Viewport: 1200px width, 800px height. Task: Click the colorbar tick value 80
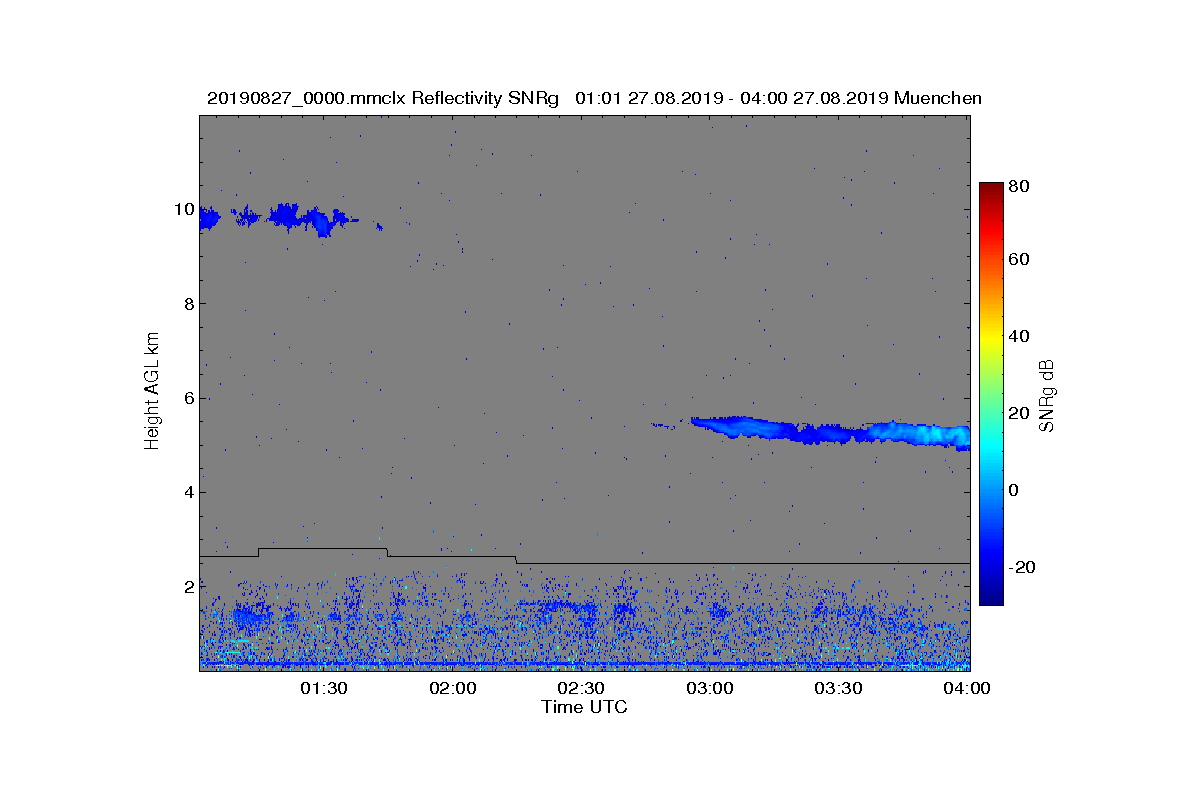(x=1021, y=186)
